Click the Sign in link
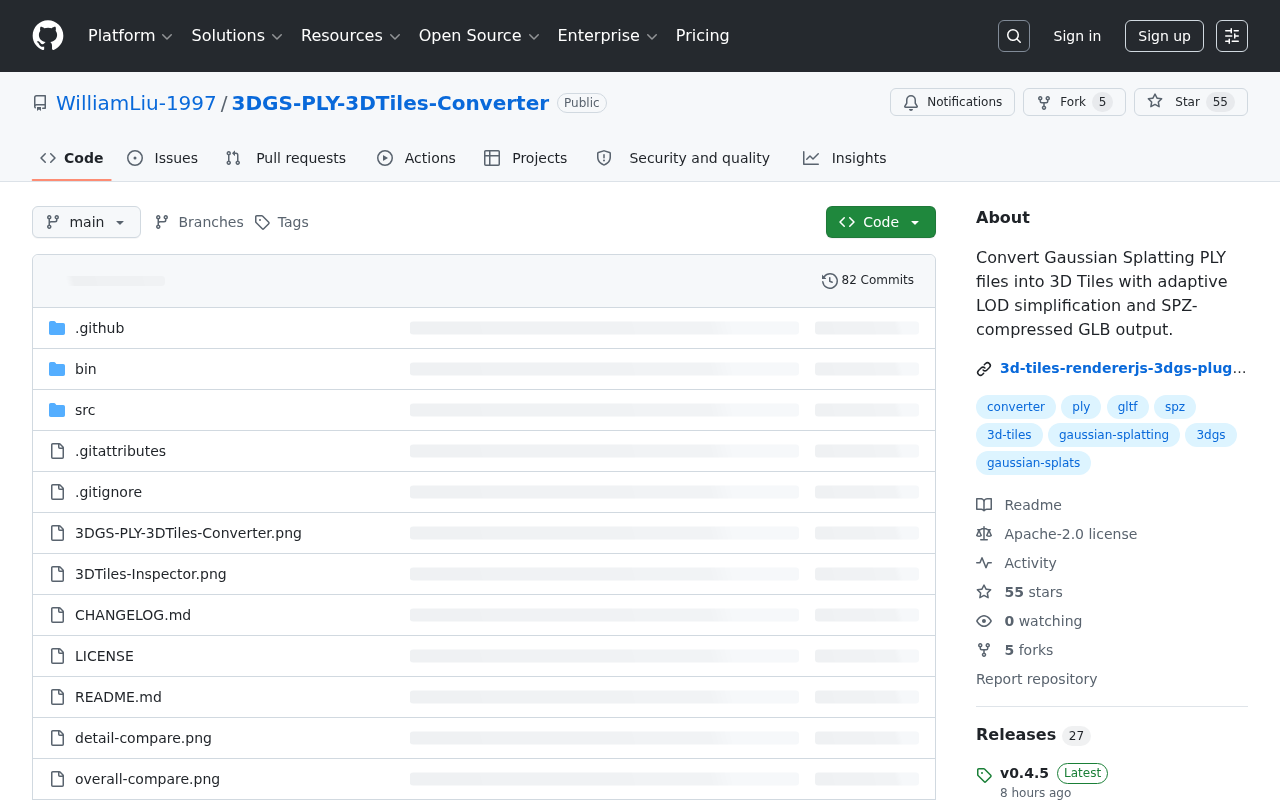 (1077, 36)
